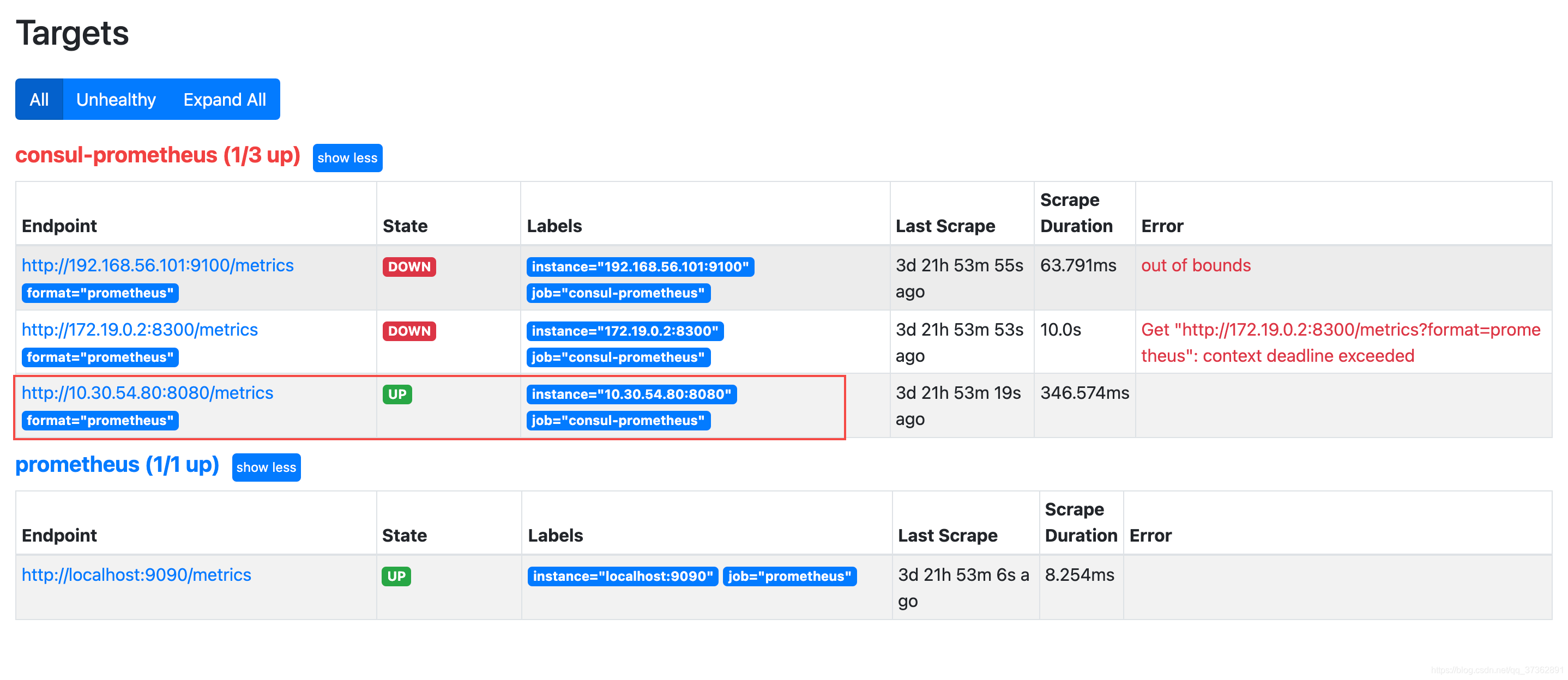Click UP badge for localhost:9090

[x=396, y=576]
